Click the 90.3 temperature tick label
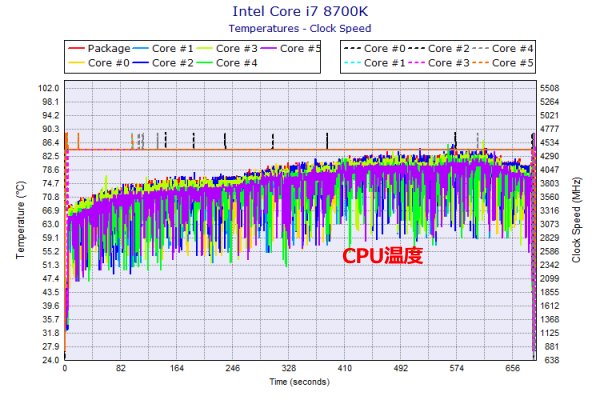This screenshot has height=400, width=600. pyautogui.click(x=51, y=129)
